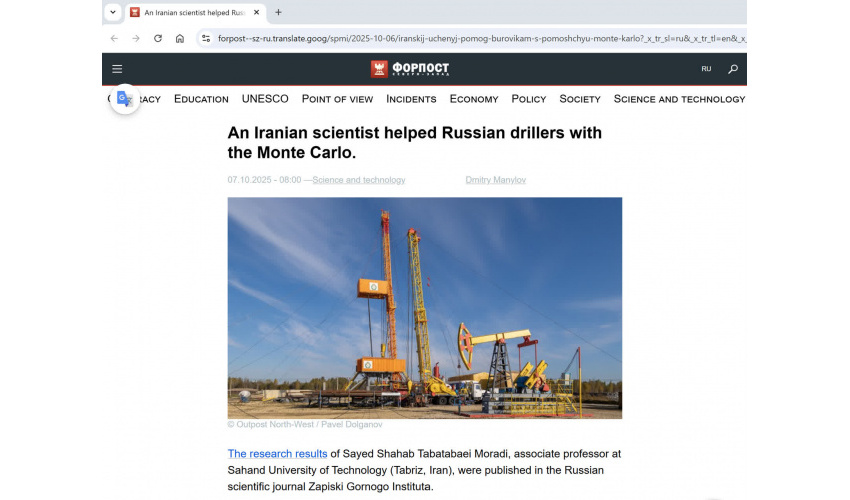Go to the Economy section
The height and width of the screenshot is (500, 850).
(474, 99)
